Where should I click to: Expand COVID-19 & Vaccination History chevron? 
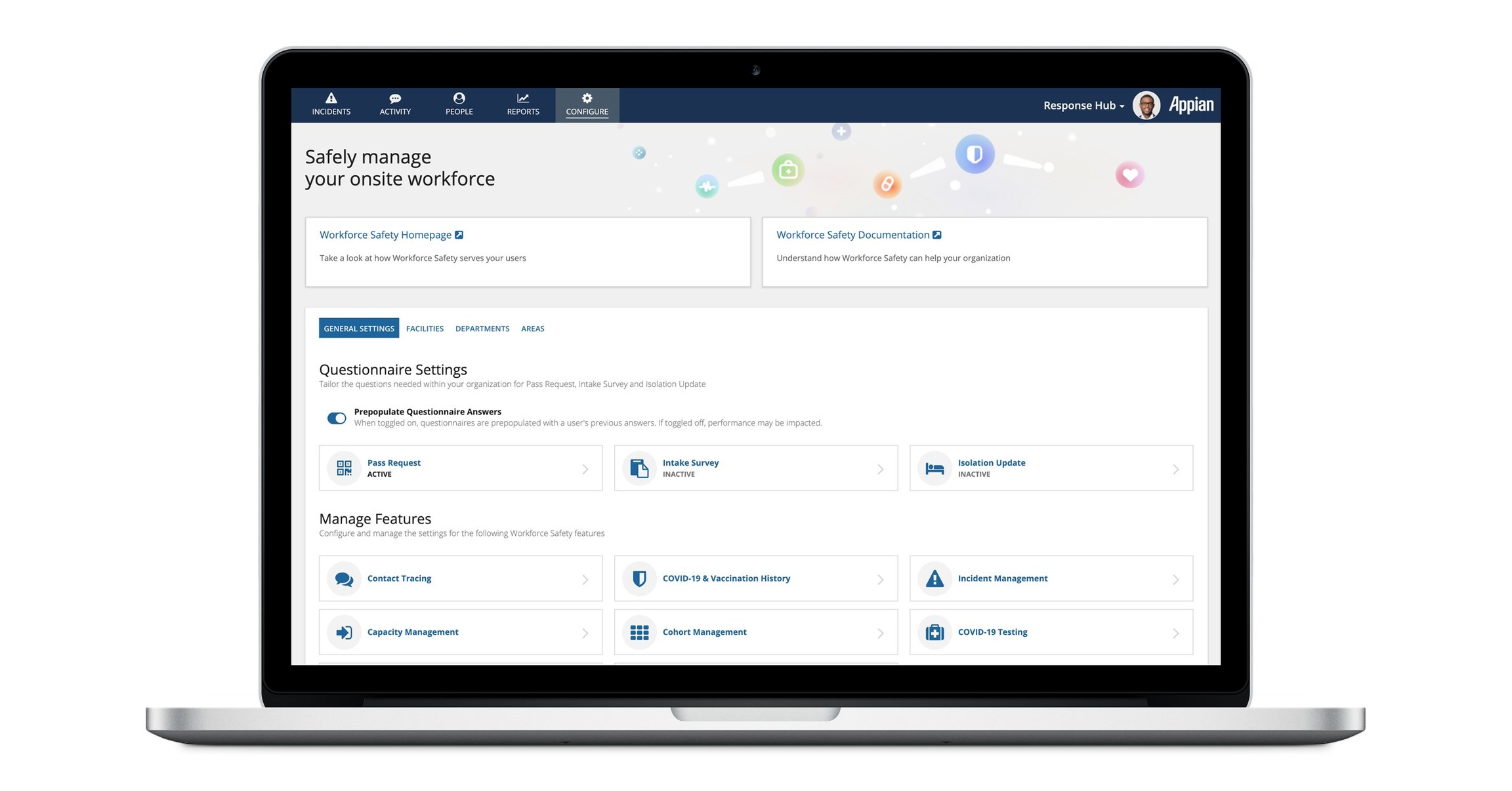click(880, 579)
